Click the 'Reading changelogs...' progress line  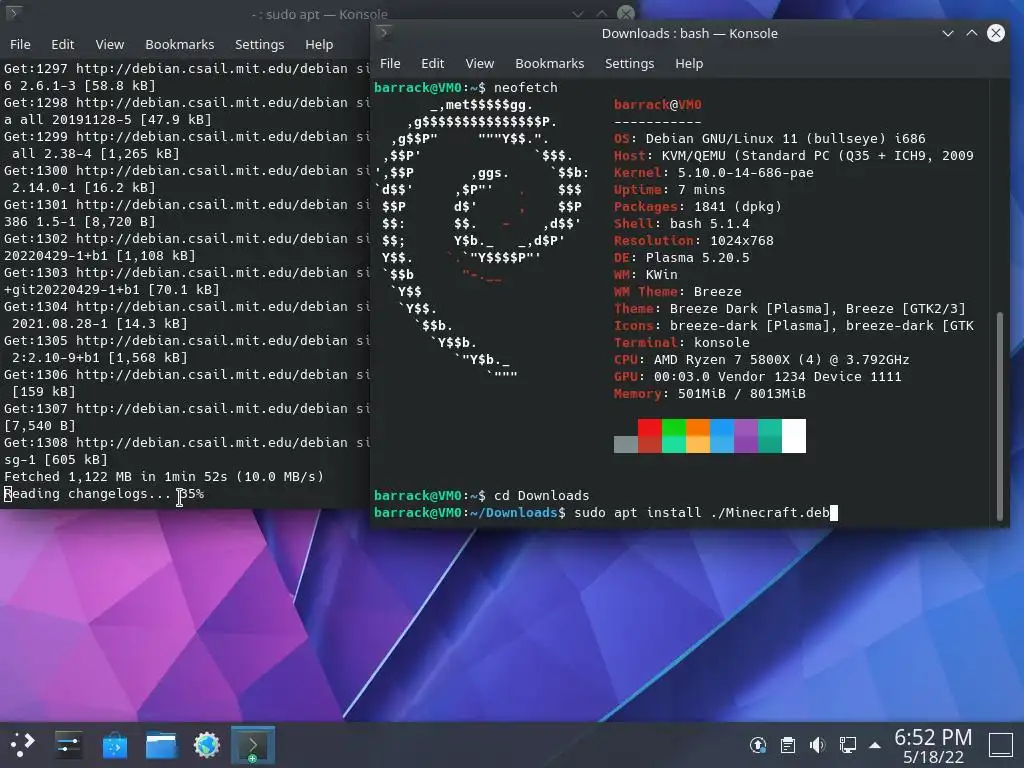tap(104, 494)
